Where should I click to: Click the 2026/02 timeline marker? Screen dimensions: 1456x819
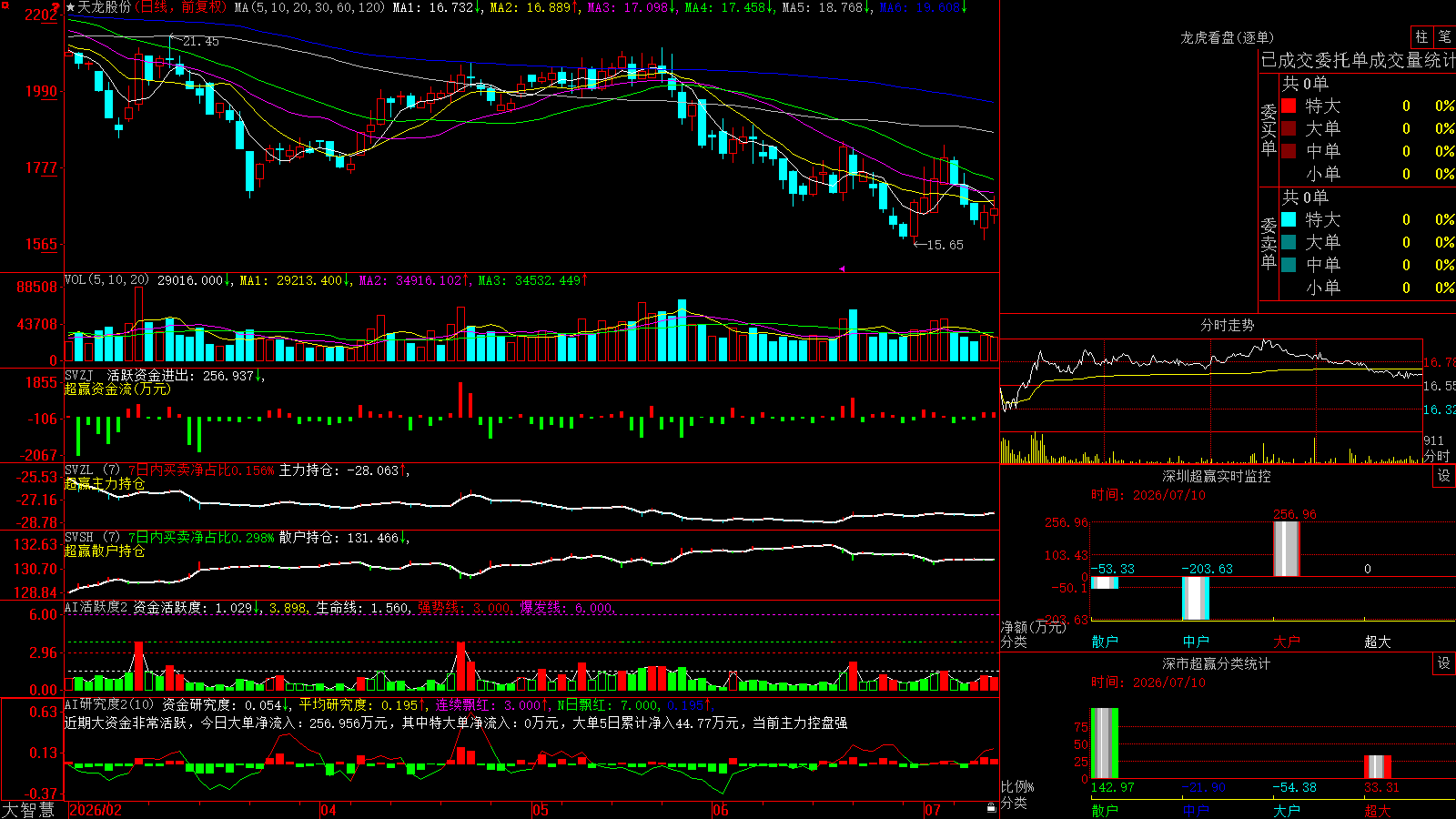[x=96, y=810]
